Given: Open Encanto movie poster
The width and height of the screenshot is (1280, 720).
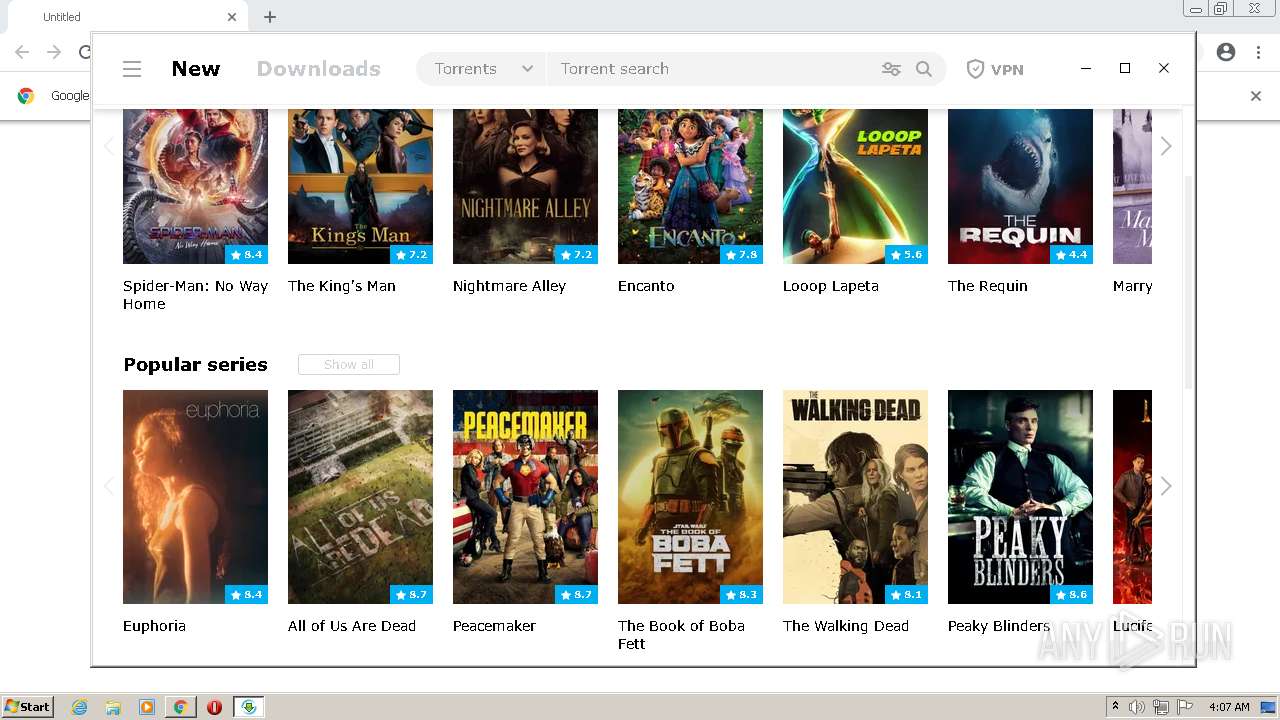Looking at the screenshot, I should click(x=690, y=186).
